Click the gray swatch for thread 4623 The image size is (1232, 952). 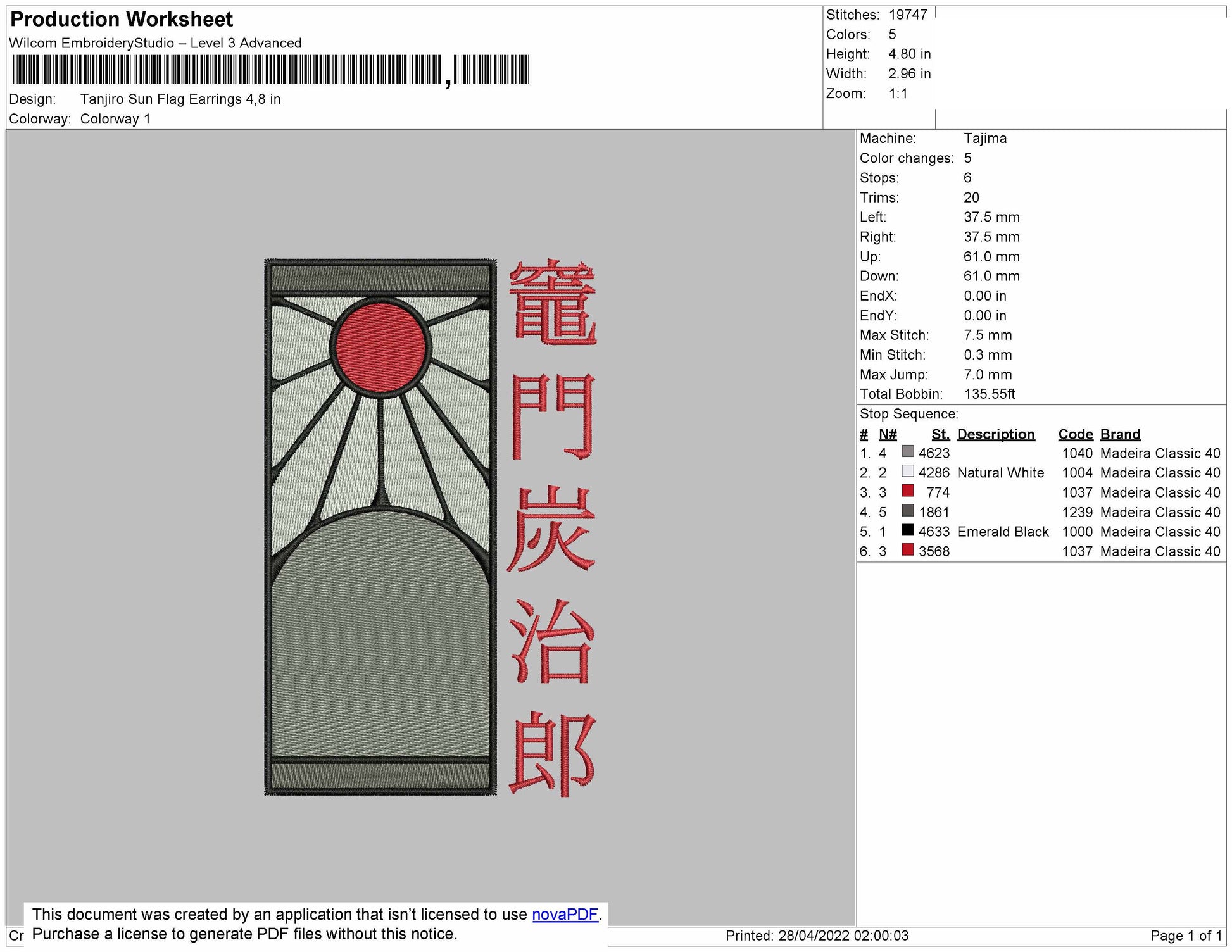point(908,451)
